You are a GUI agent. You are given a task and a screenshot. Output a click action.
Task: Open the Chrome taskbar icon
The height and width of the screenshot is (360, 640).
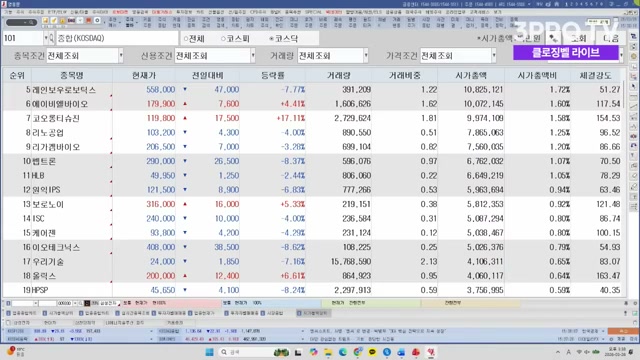tap(358, 352)
